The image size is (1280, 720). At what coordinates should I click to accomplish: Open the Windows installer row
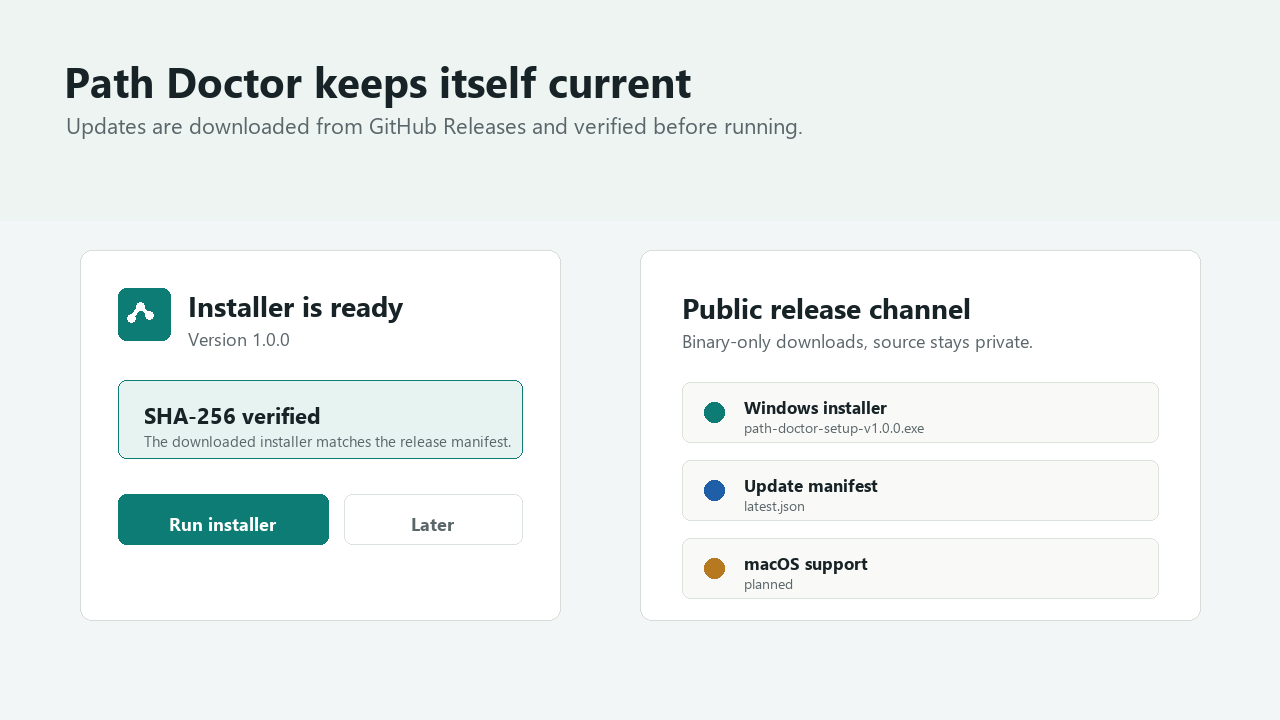tap(920, 412)
